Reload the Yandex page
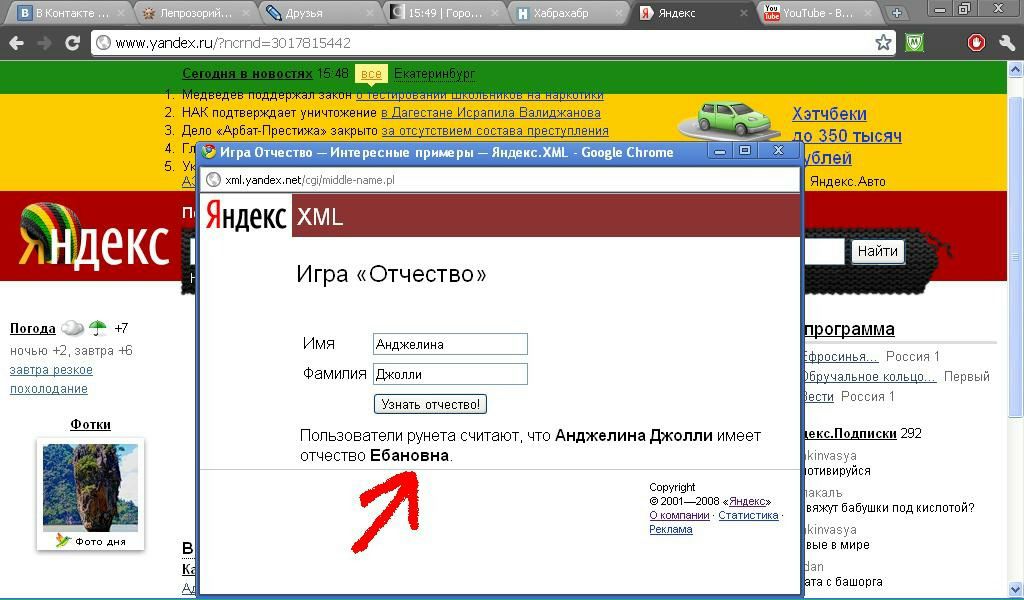 (72, 43)
